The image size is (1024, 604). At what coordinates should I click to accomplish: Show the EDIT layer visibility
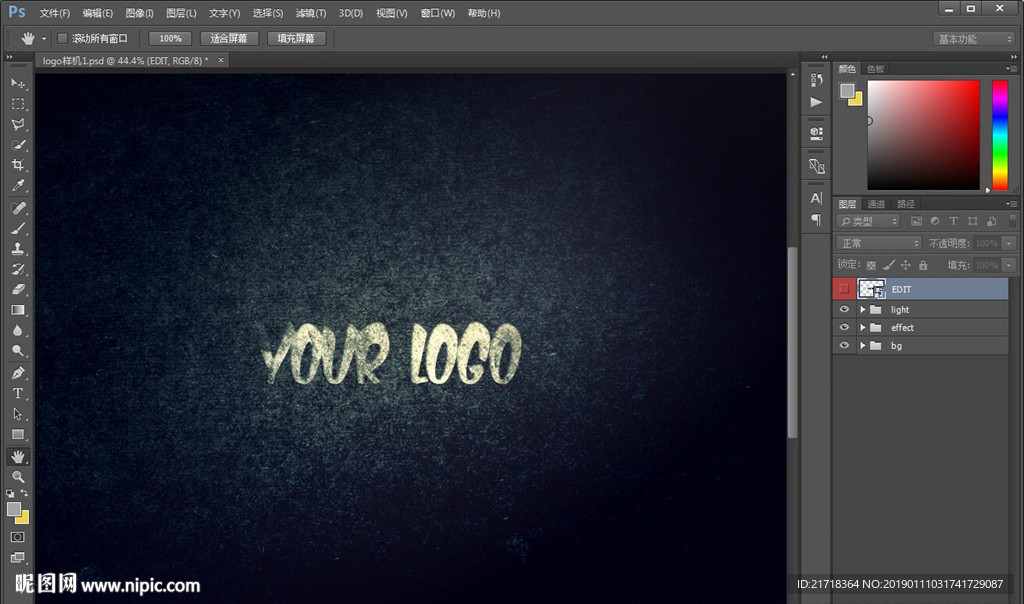point(845,289)
